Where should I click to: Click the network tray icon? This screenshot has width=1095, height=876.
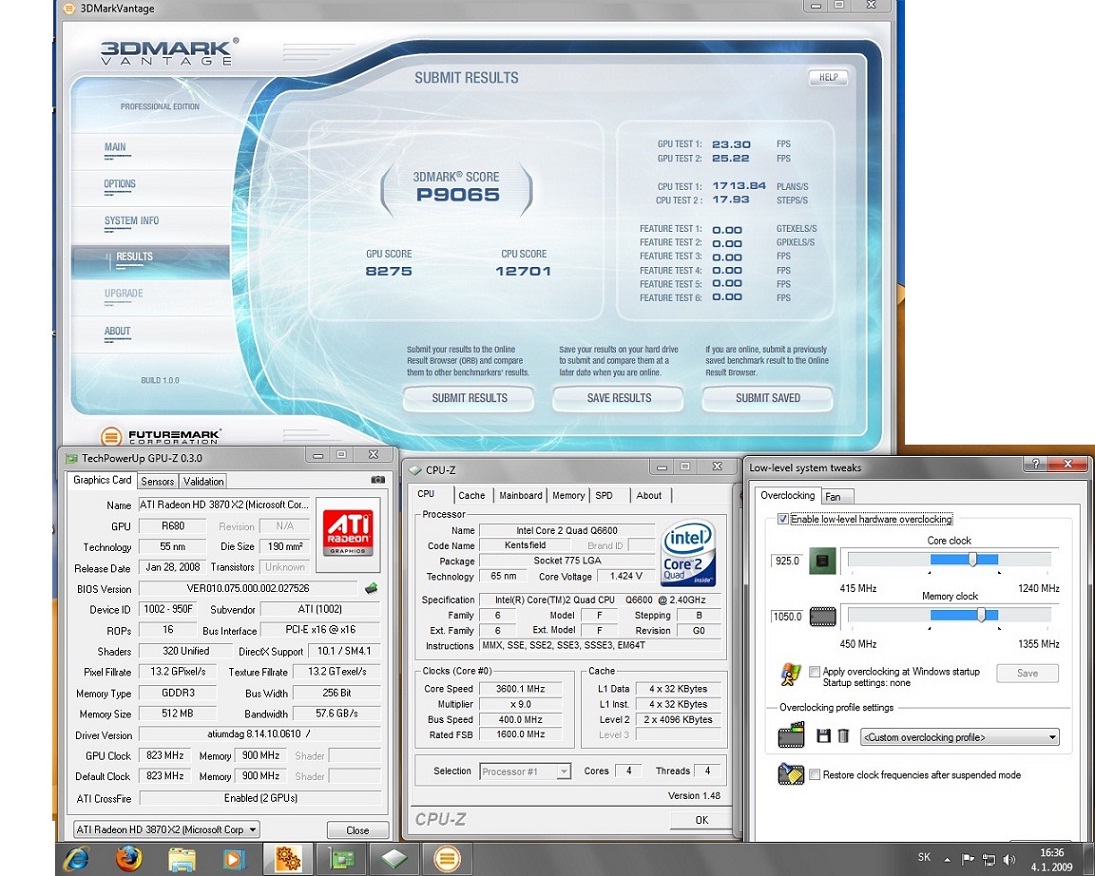pos(989,859)
